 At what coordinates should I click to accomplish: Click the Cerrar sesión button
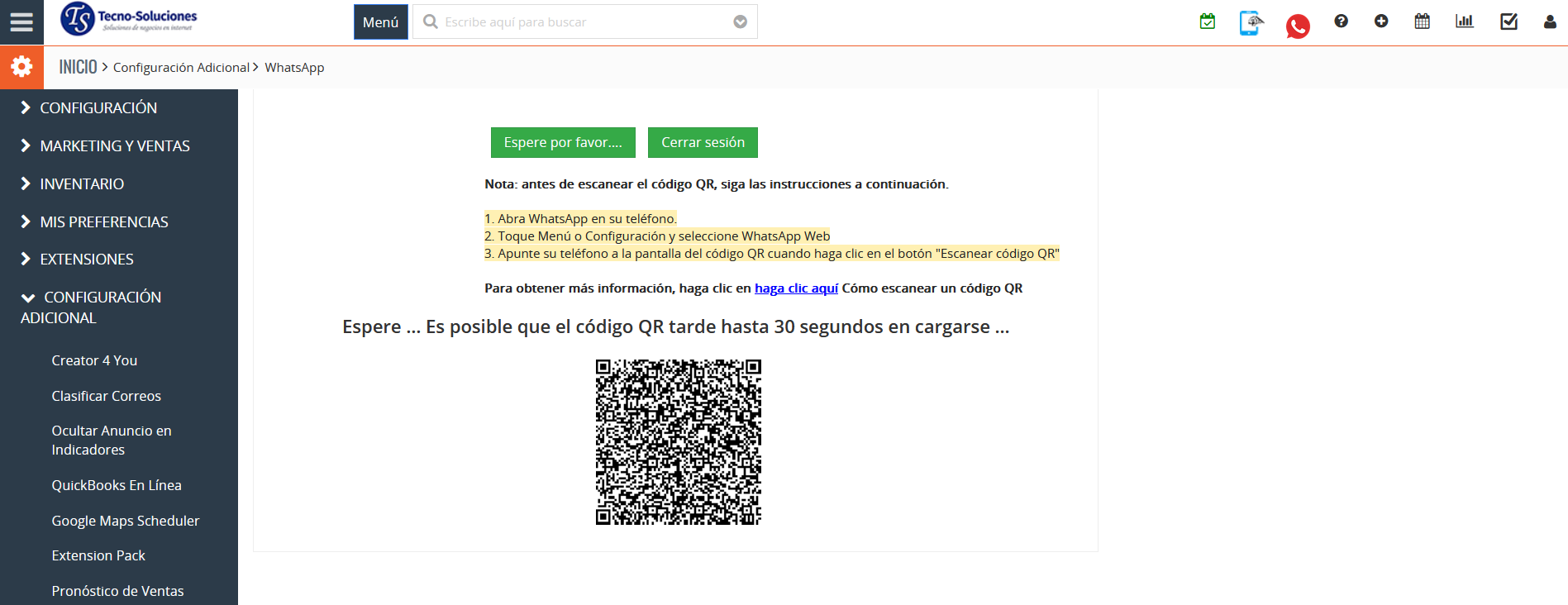[x=703, y=142]
